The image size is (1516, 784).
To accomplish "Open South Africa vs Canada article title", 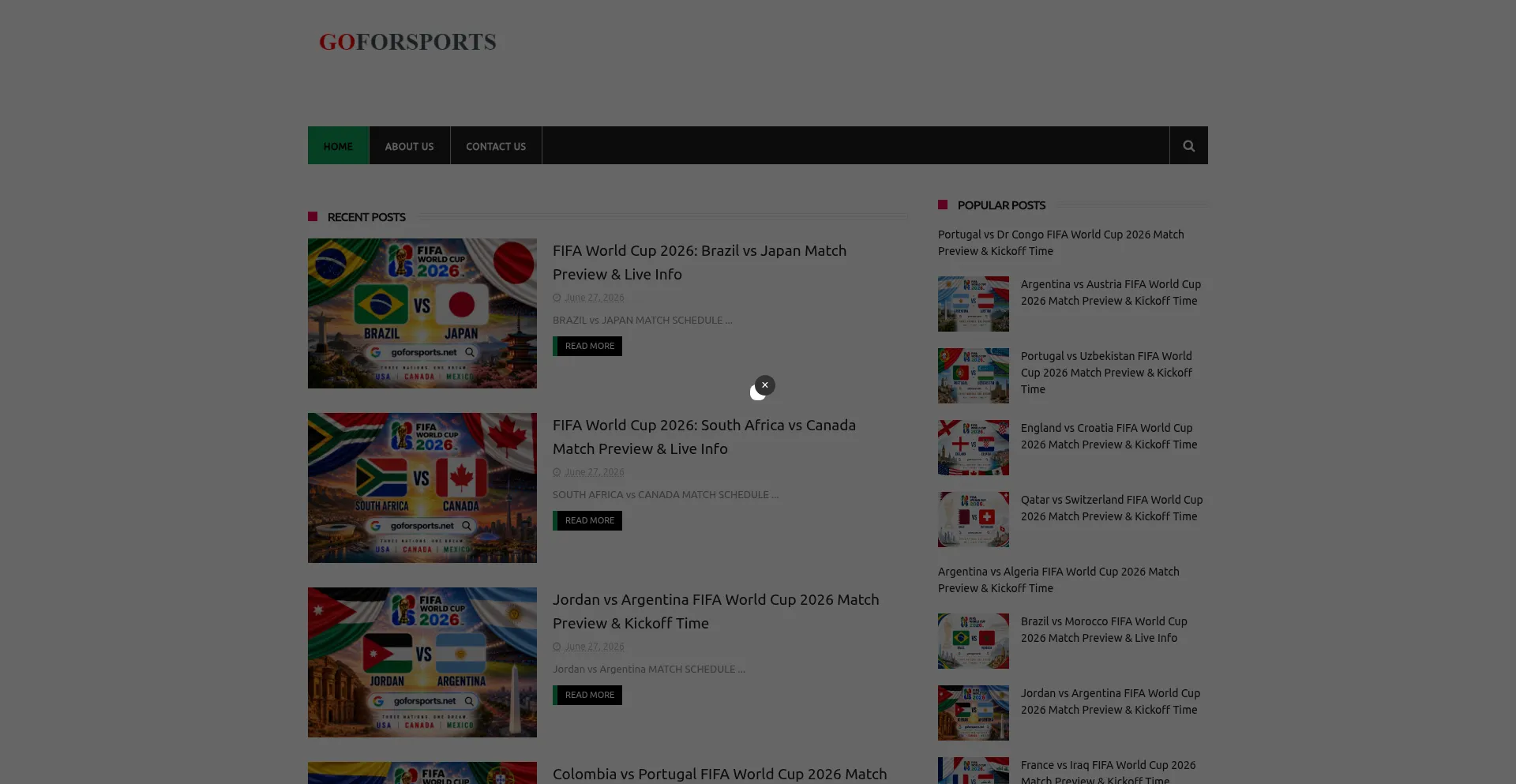I will click(x=704, y=437).
